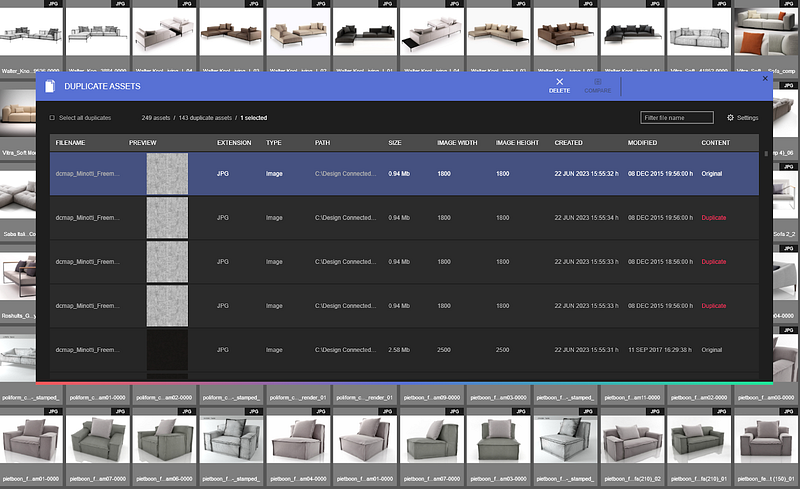The image size is (800, 489).
Task: Toggle the Select all duplicates checkbox
Action: click(x=52, y=118)
